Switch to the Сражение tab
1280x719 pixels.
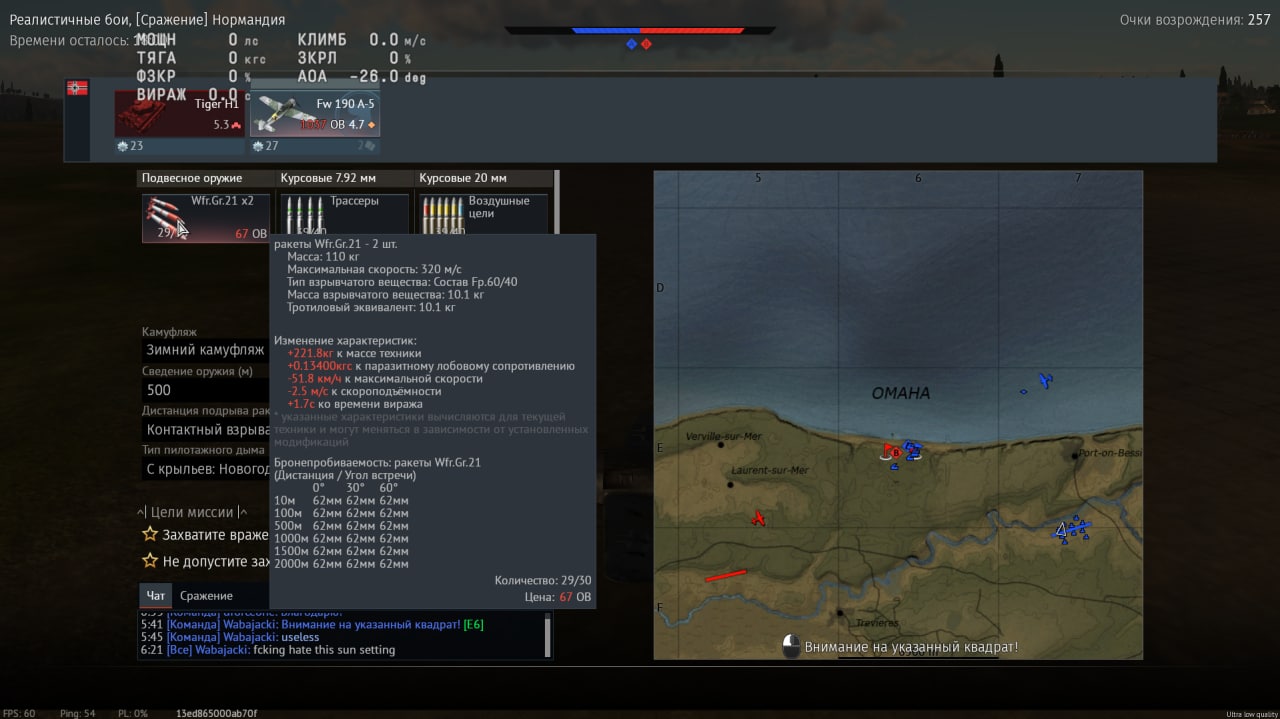point(206,596)
